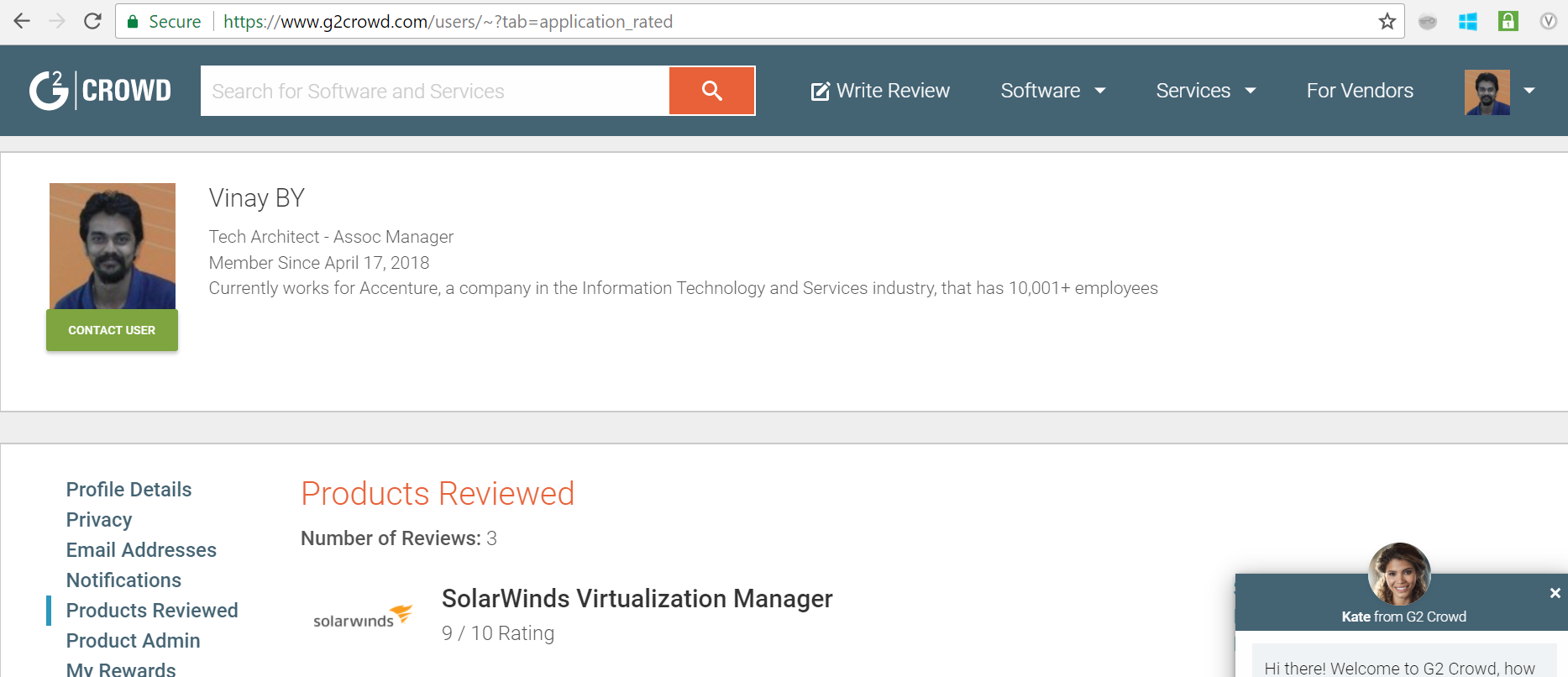Click the Number of Reviews: 3 text
This screenshot has height=677, width=1568.
399,538
